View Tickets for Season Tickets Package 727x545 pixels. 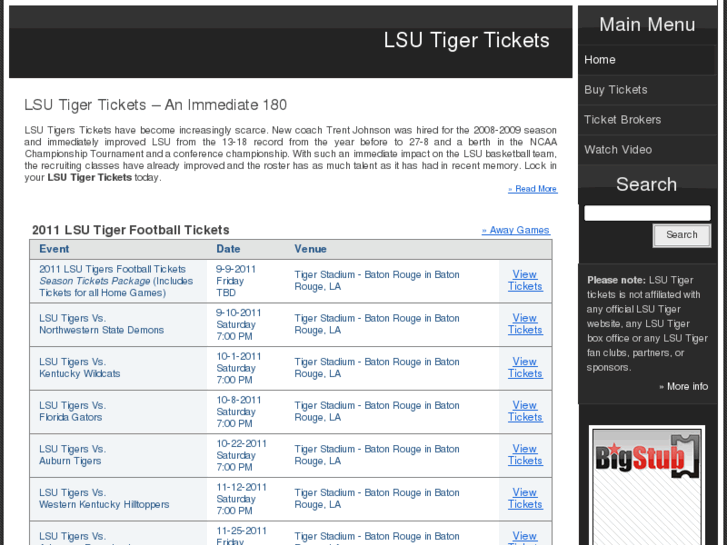coord(525,280)
